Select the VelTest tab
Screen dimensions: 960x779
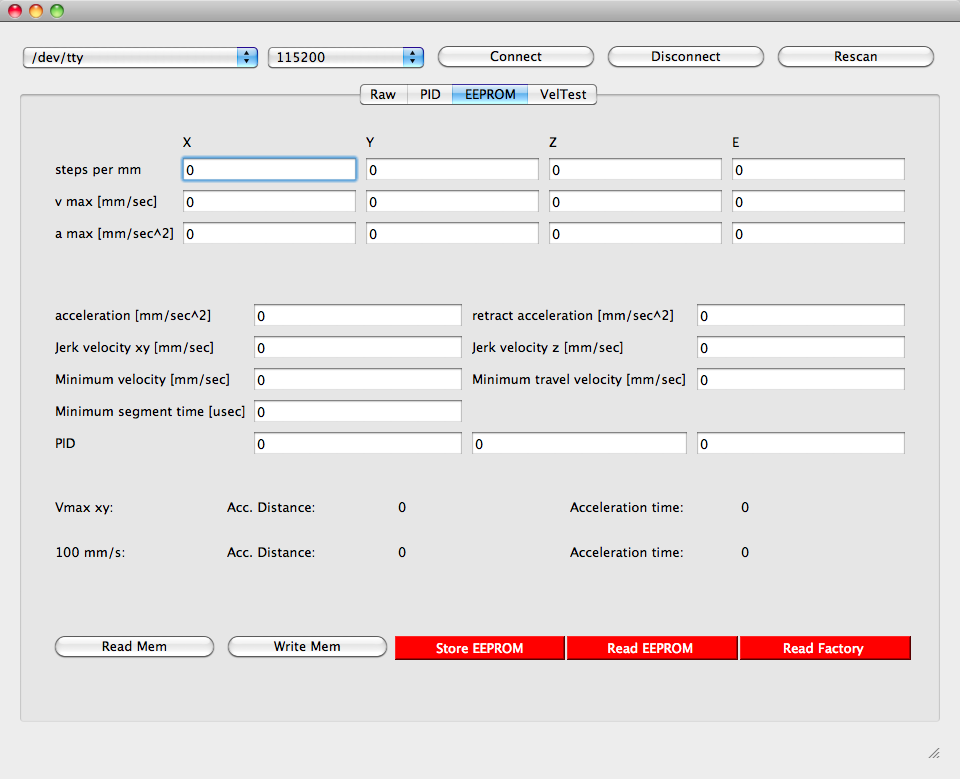click(x=563, y=95)
